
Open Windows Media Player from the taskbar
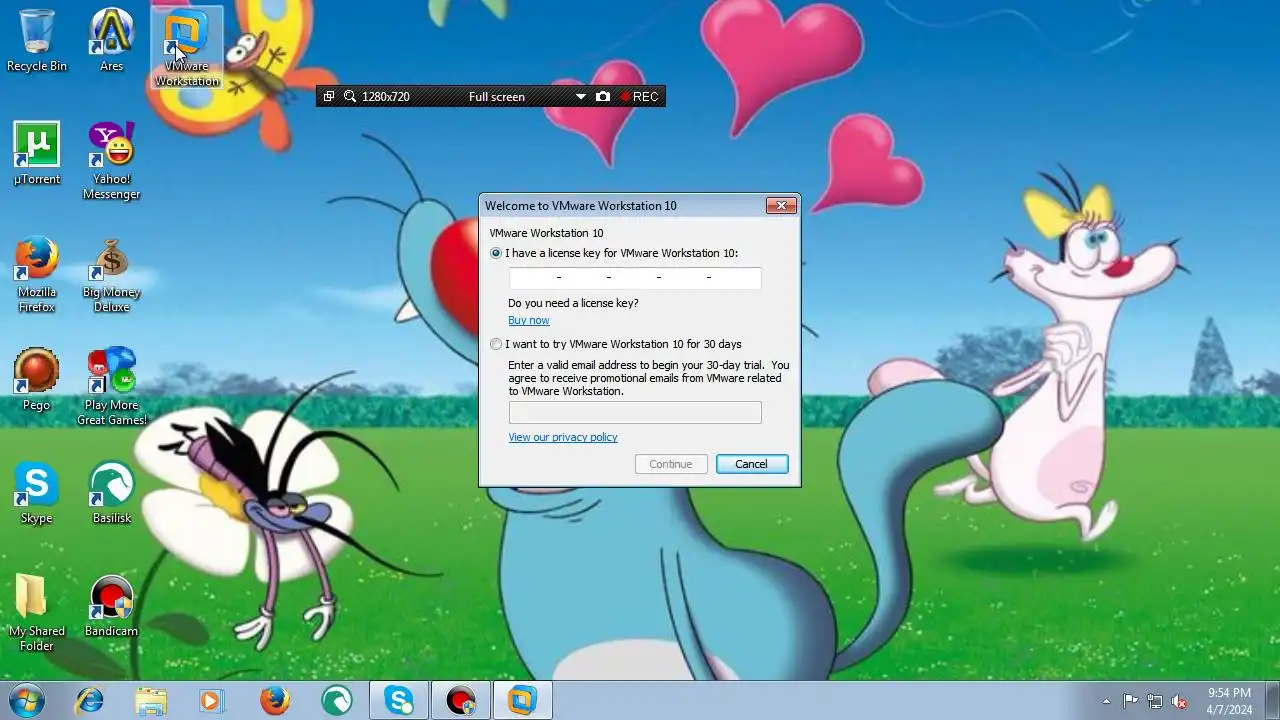(212, 700)
